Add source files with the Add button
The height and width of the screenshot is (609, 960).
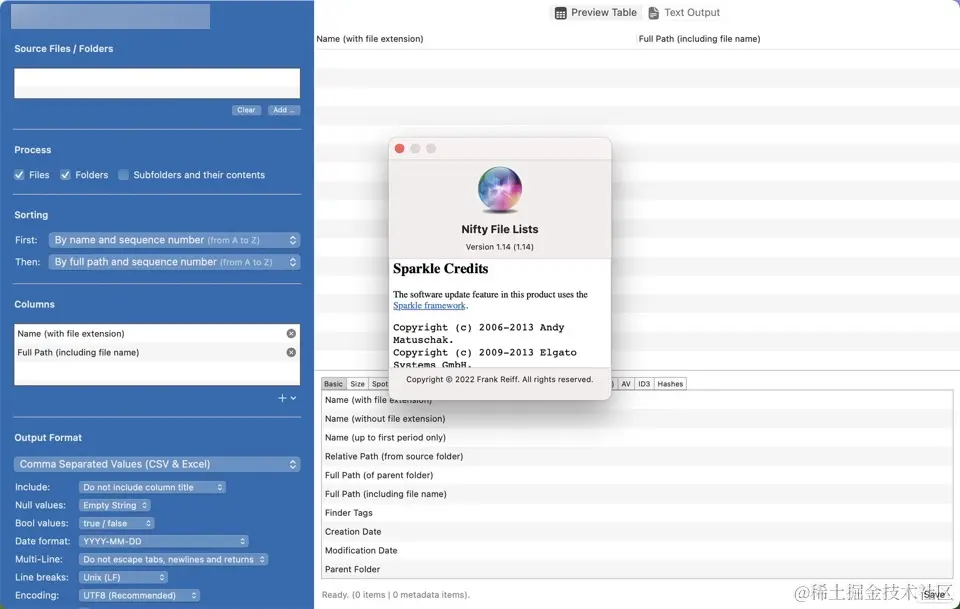pos(283,110)
